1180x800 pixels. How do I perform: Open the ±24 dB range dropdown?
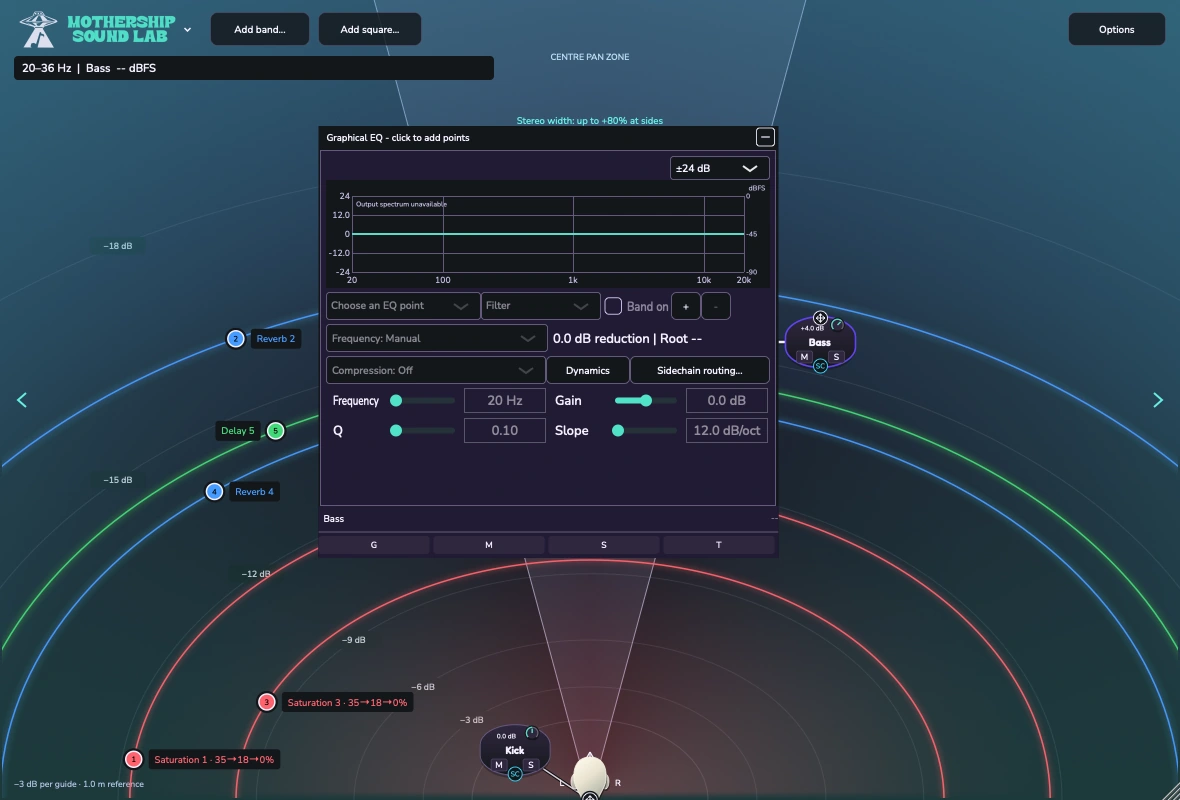coord(719,168)
